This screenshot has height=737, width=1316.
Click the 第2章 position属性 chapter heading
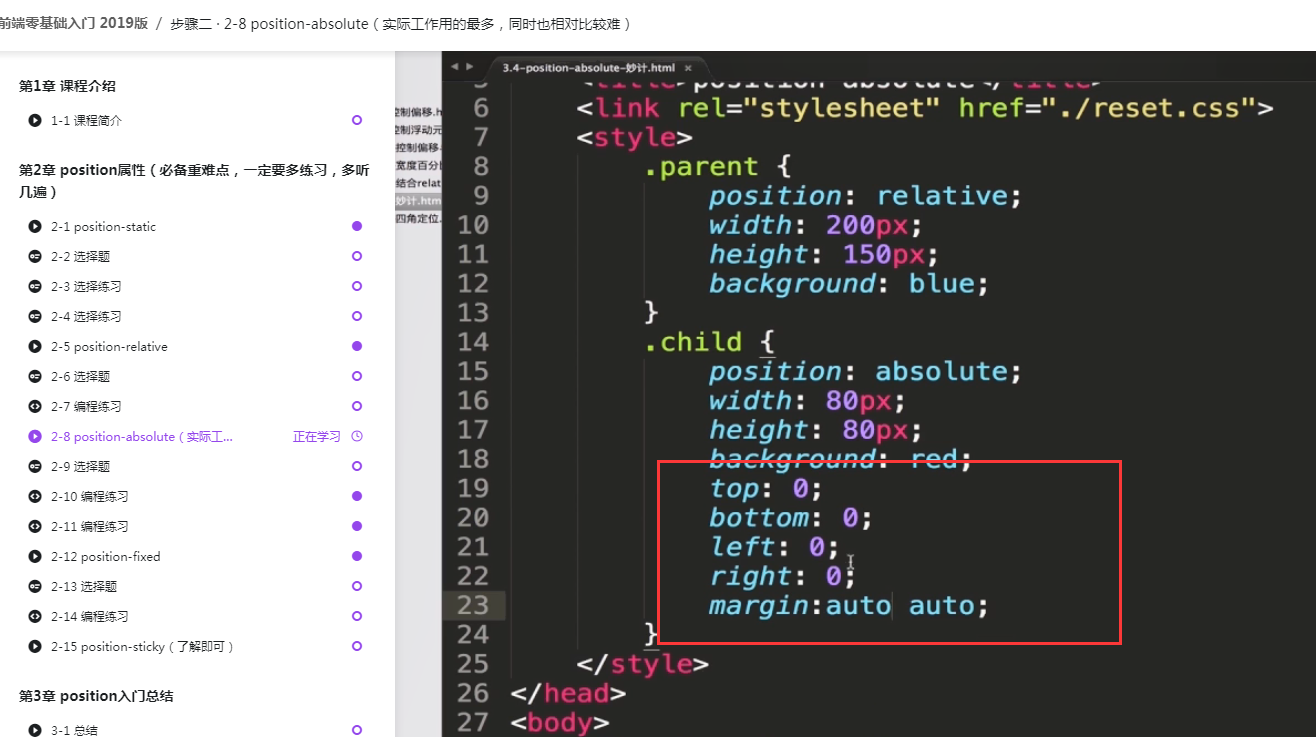click(x=194, y=181)
